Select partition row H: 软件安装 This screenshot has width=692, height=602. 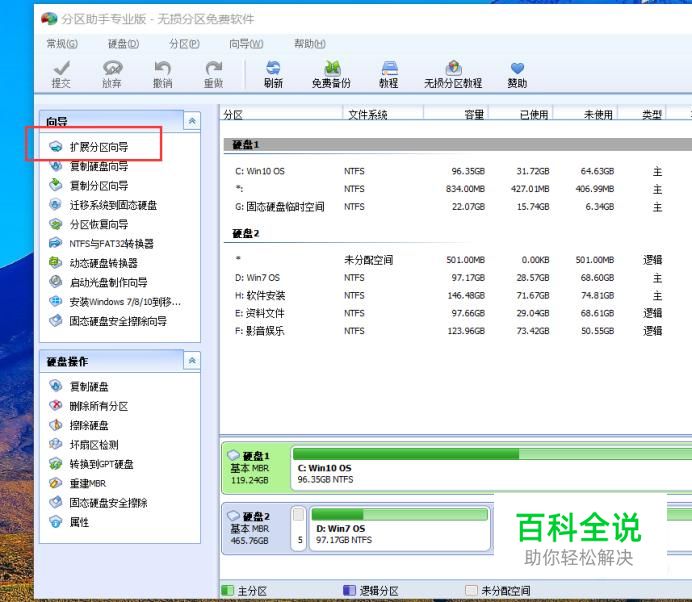458,295
